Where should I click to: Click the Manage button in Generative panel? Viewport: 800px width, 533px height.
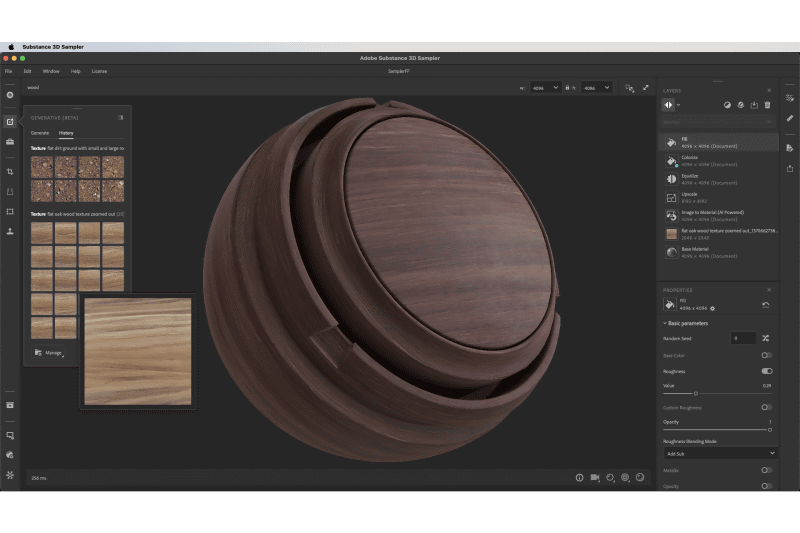coord(49,352)
